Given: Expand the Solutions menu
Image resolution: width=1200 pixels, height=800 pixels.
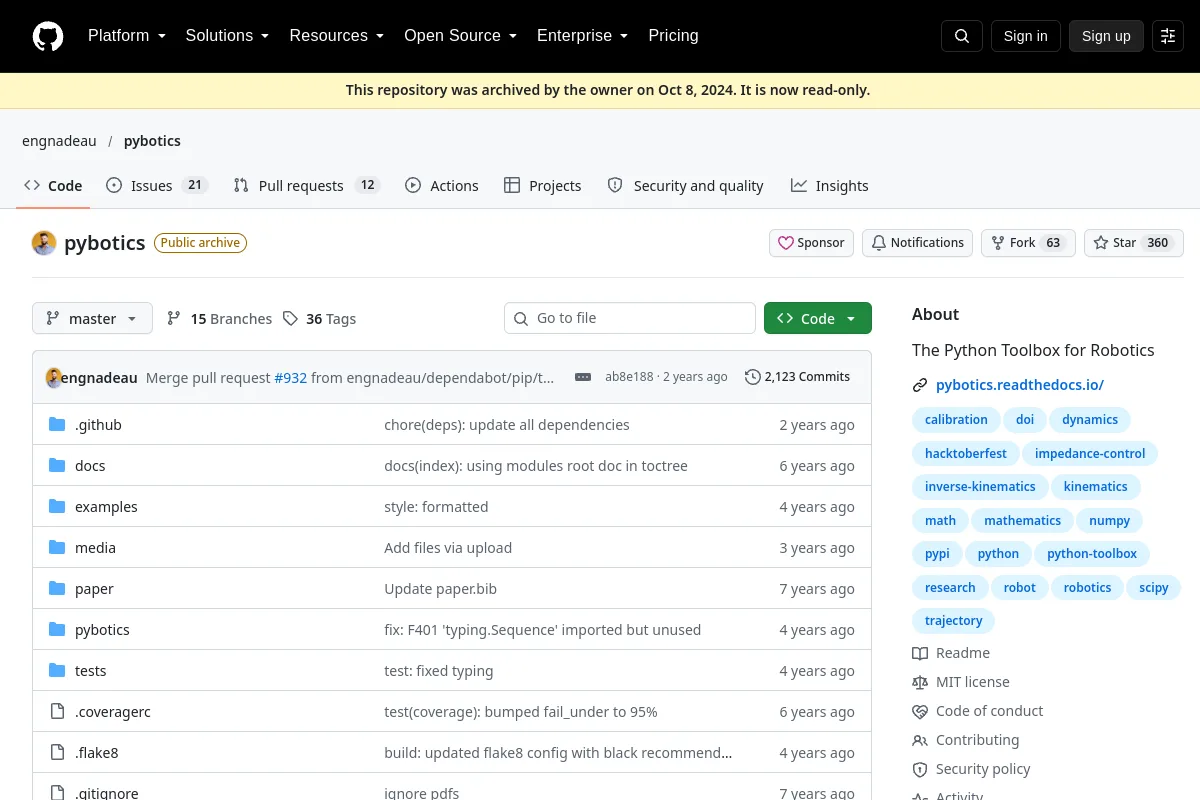Looking at the screenshot, I should [x=228, y=36].
